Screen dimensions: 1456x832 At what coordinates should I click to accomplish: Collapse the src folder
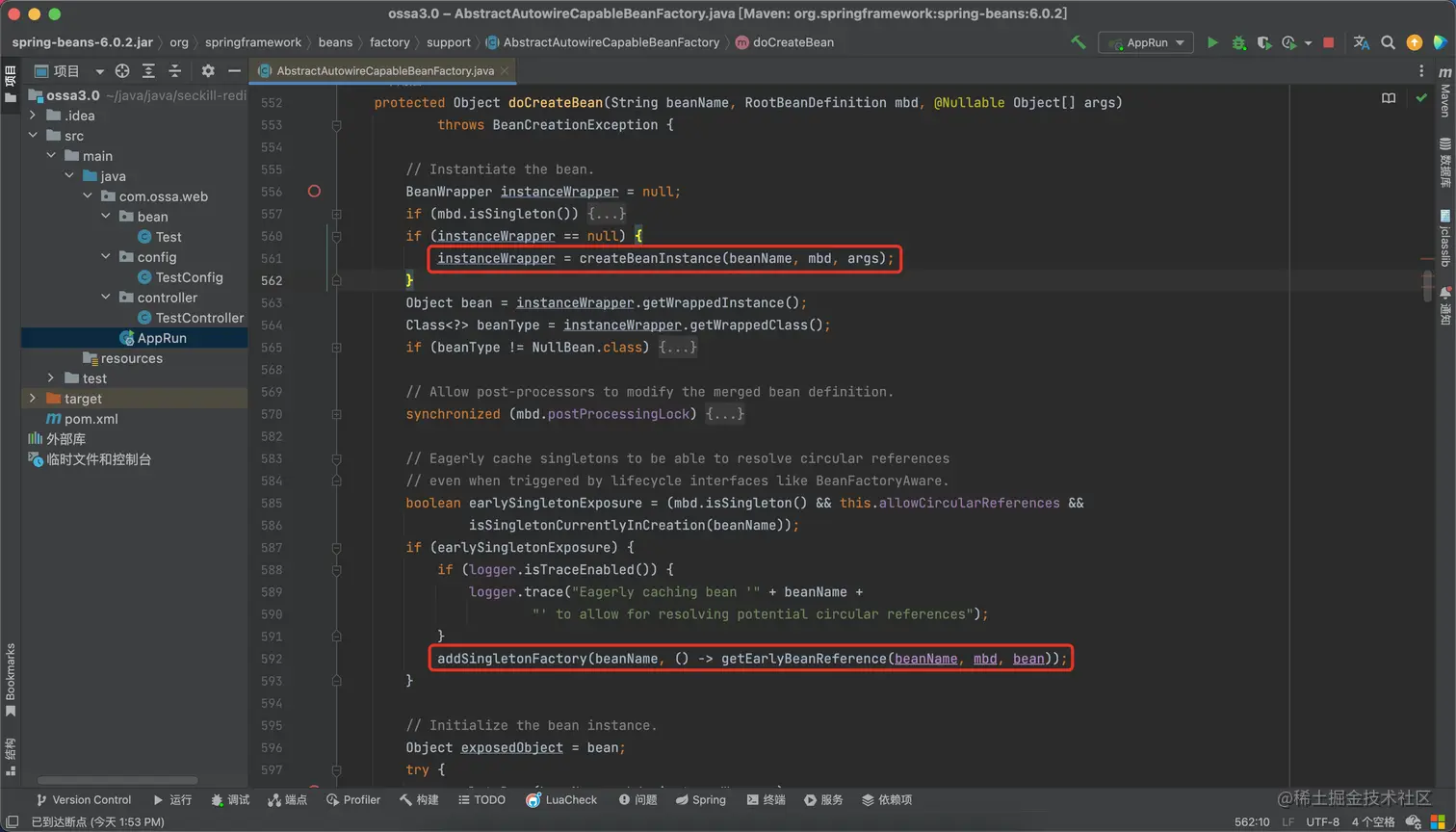tap(33, 136)
